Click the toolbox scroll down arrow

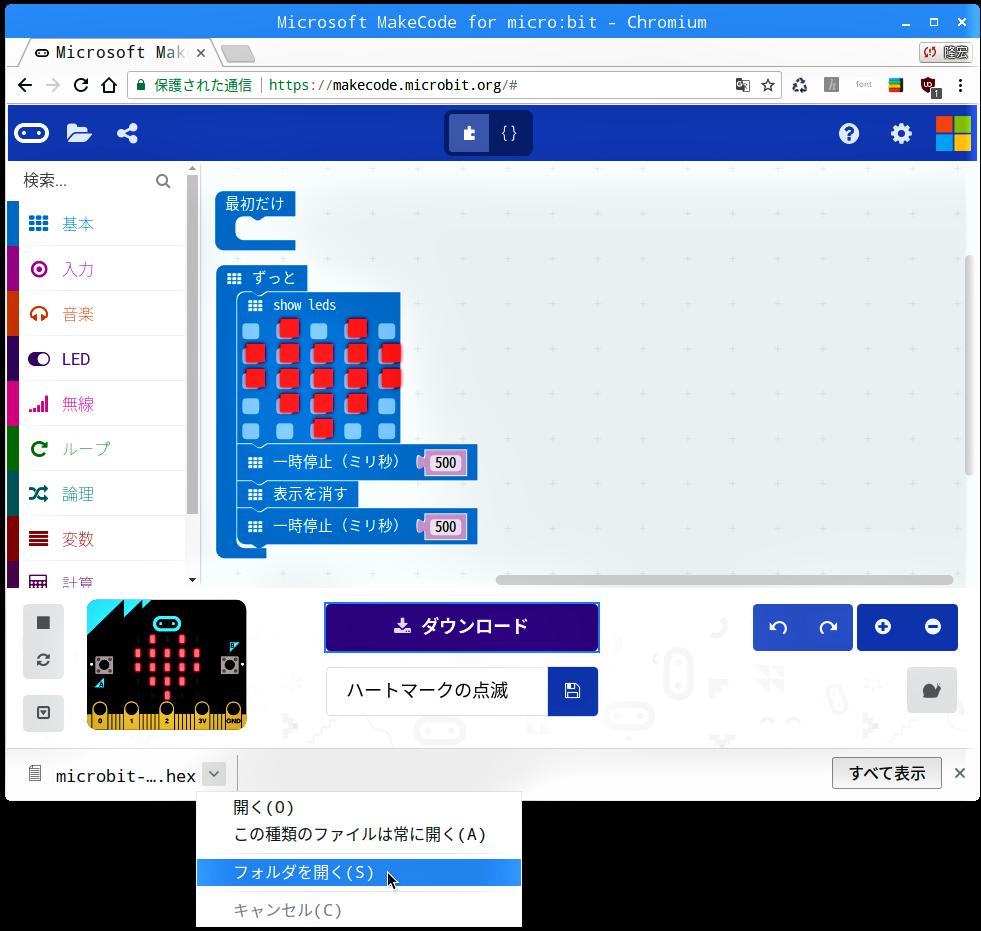click(x=192, y=580)
